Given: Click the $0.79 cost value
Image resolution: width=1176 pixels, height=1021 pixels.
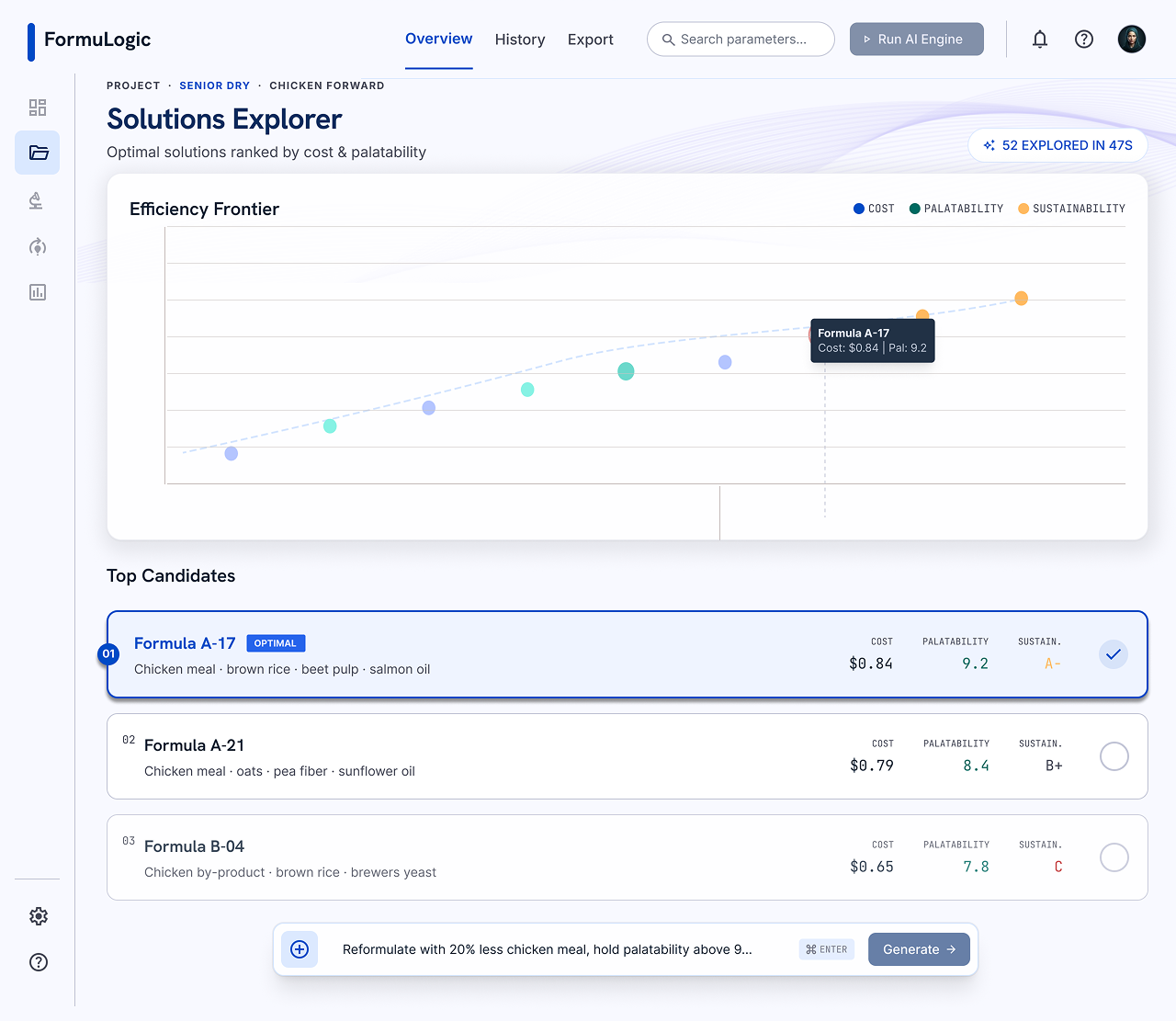Looking at the screenshot, I should pyautogui.click(x=872, y=766).
